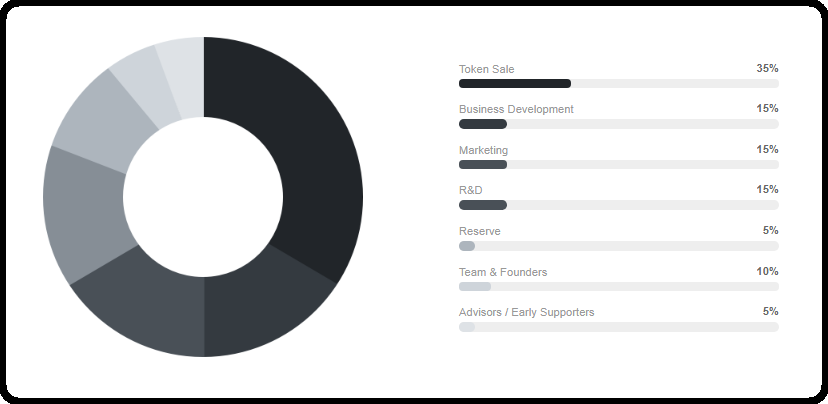Screen dimensions: 828x404
Task: Click the Team & Founders progress bar
Action: coord(618,287)
